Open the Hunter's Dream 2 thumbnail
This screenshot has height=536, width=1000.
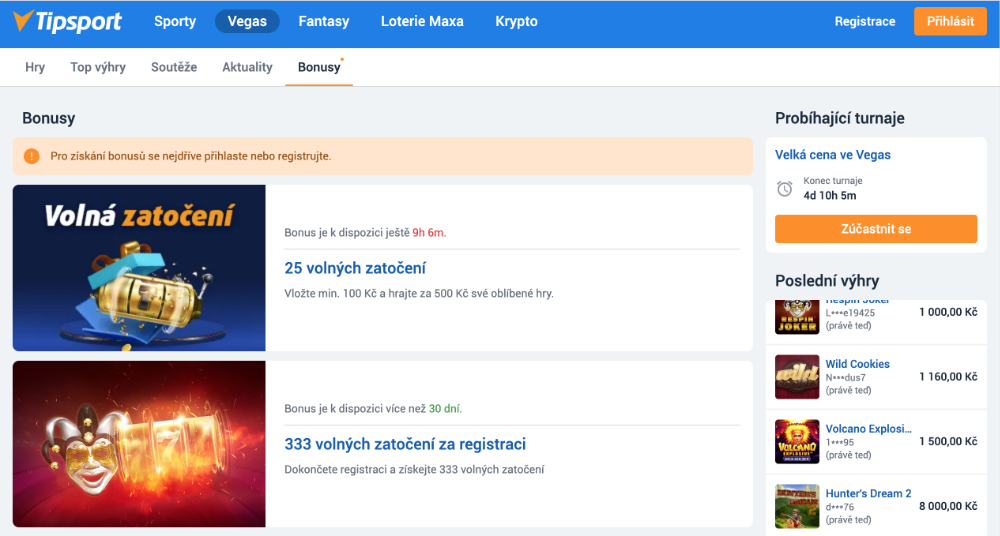pyautogui.click(x=797, y=507)
